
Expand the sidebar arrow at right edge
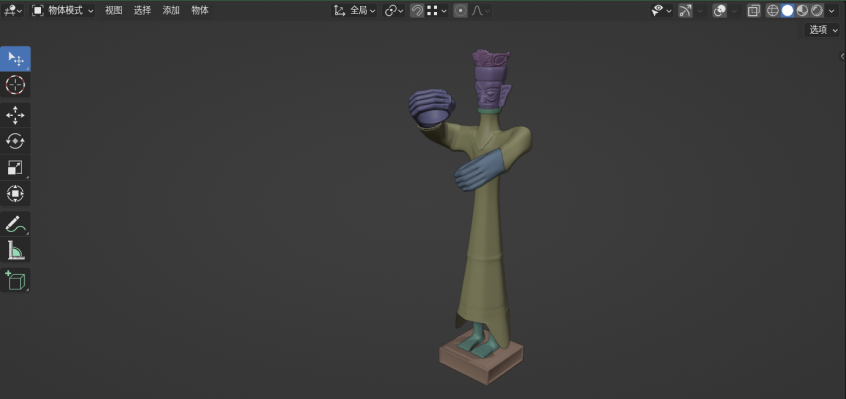[x=842, y=56]
